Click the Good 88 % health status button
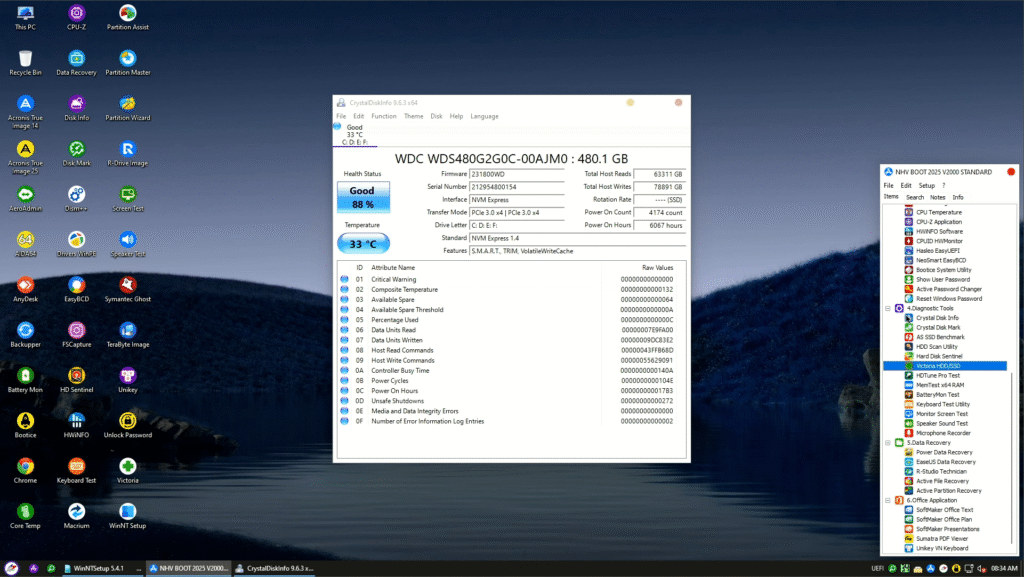 pos(362,197)
